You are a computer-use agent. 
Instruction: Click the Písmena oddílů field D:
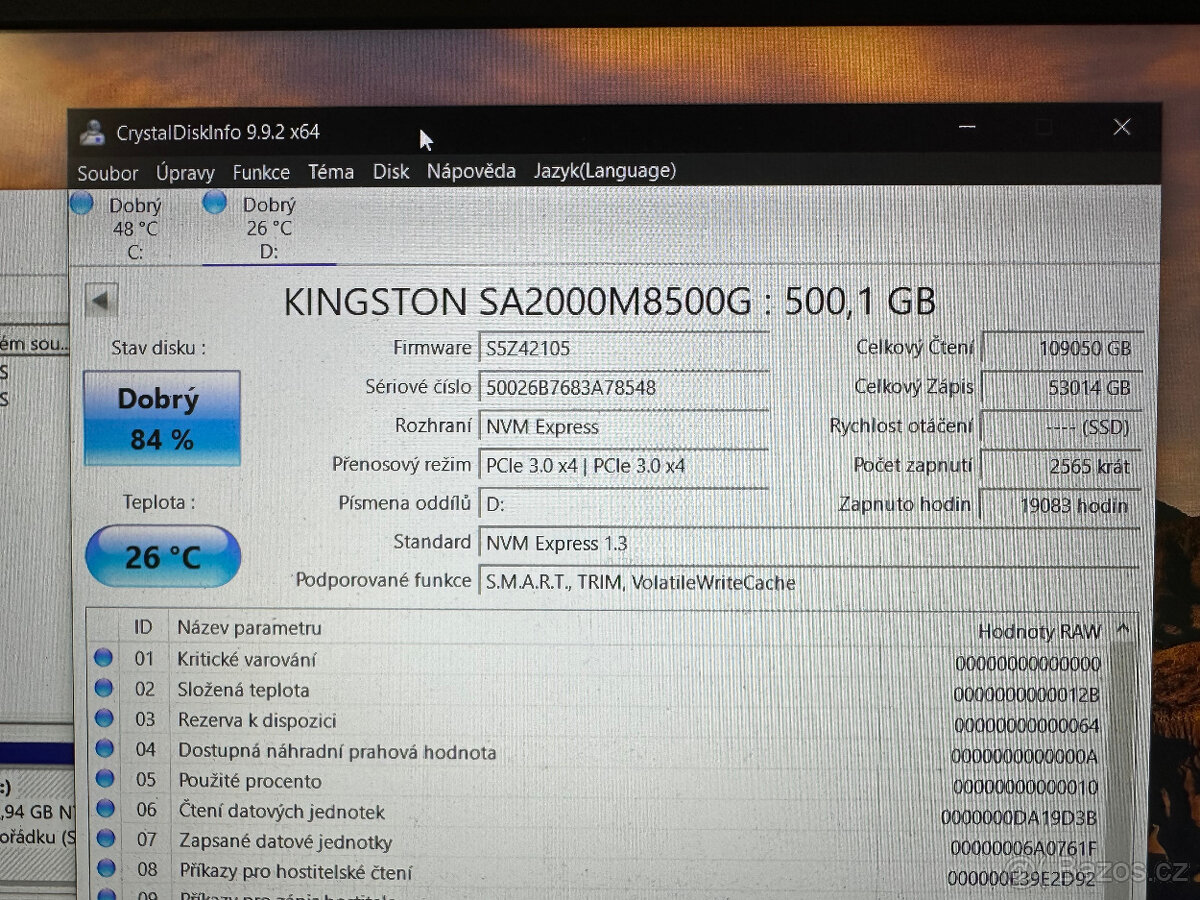(x=624, y=505)
